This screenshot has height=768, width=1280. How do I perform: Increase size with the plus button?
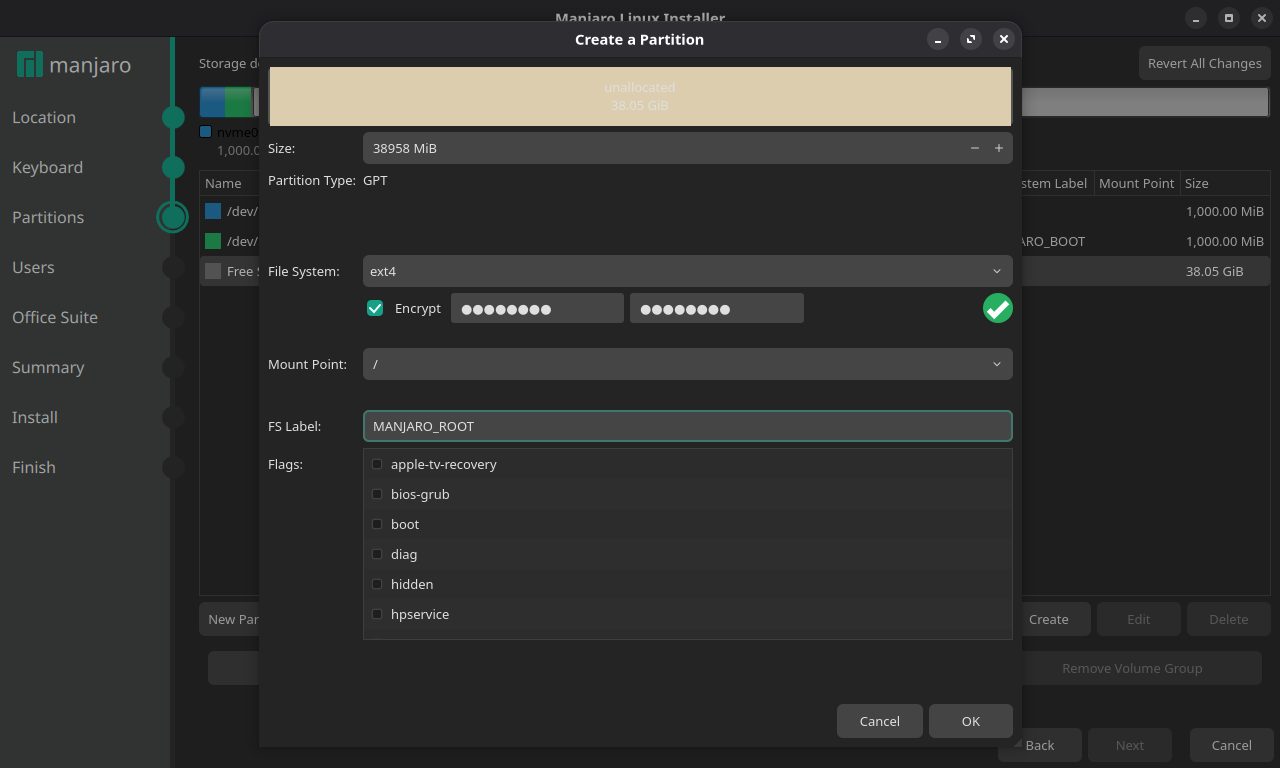pyautogui.click(x=998, y=148)
